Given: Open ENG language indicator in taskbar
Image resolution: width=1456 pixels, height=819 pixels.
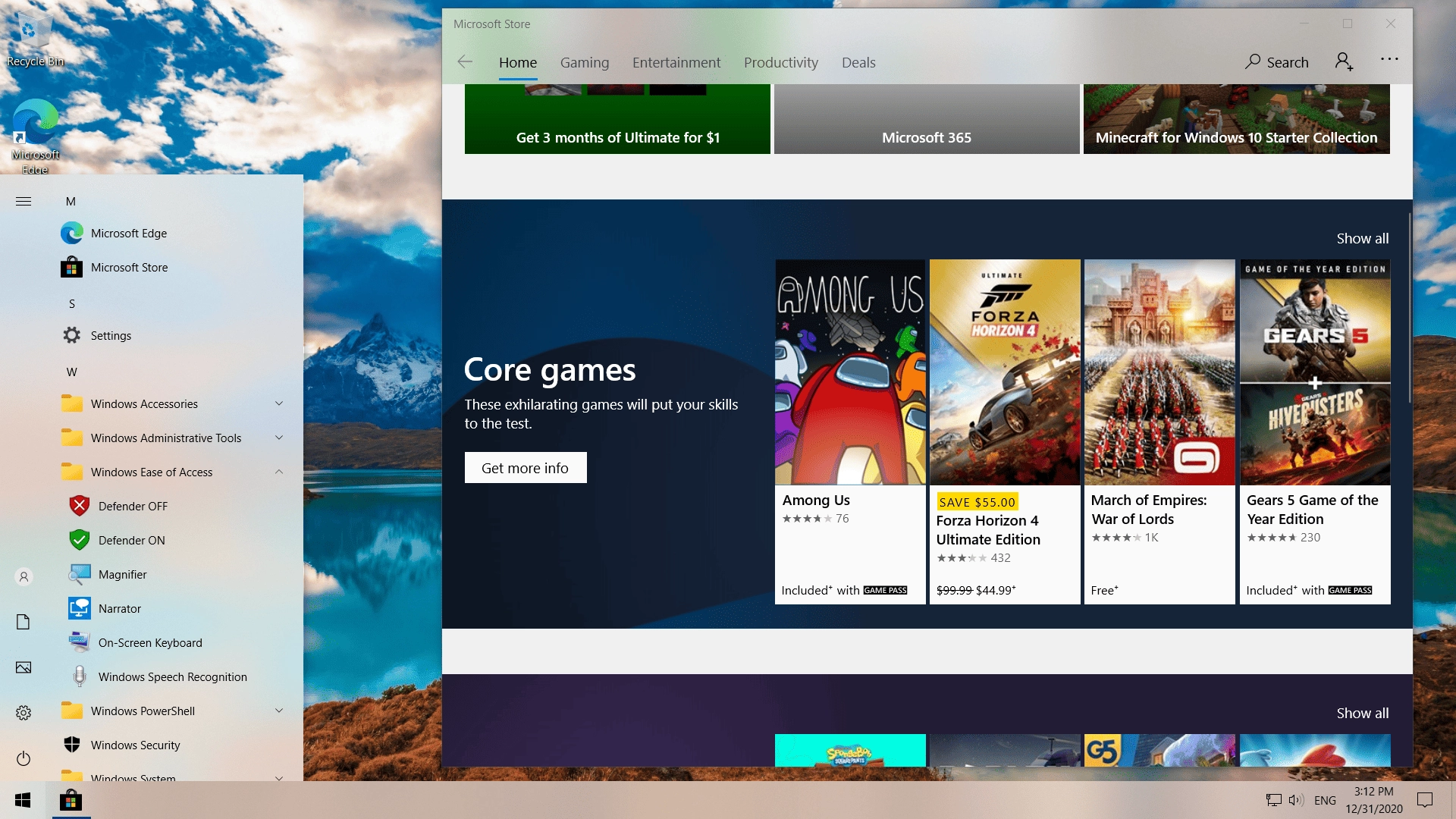Looking at the screenshot, I should (x=1325, y=800).
